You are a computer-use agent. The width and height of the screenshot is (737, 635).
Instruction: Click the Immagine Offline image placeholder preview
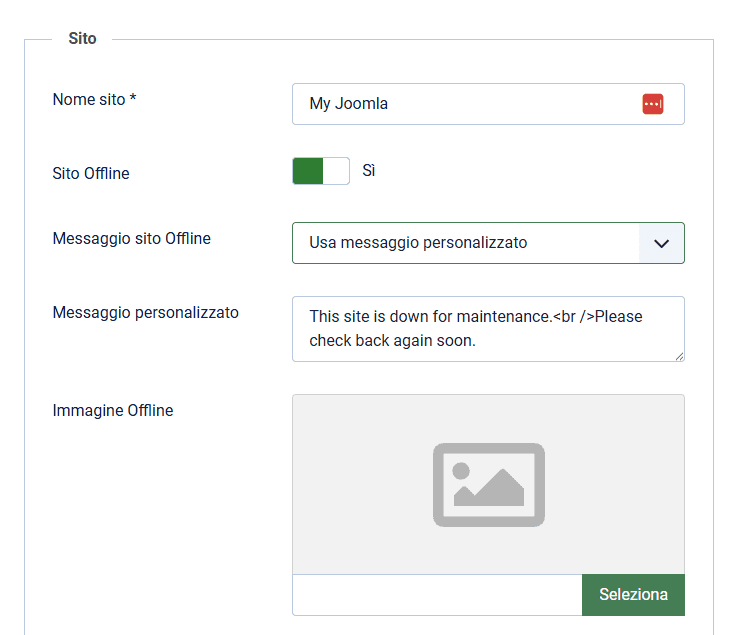(488, 484)
